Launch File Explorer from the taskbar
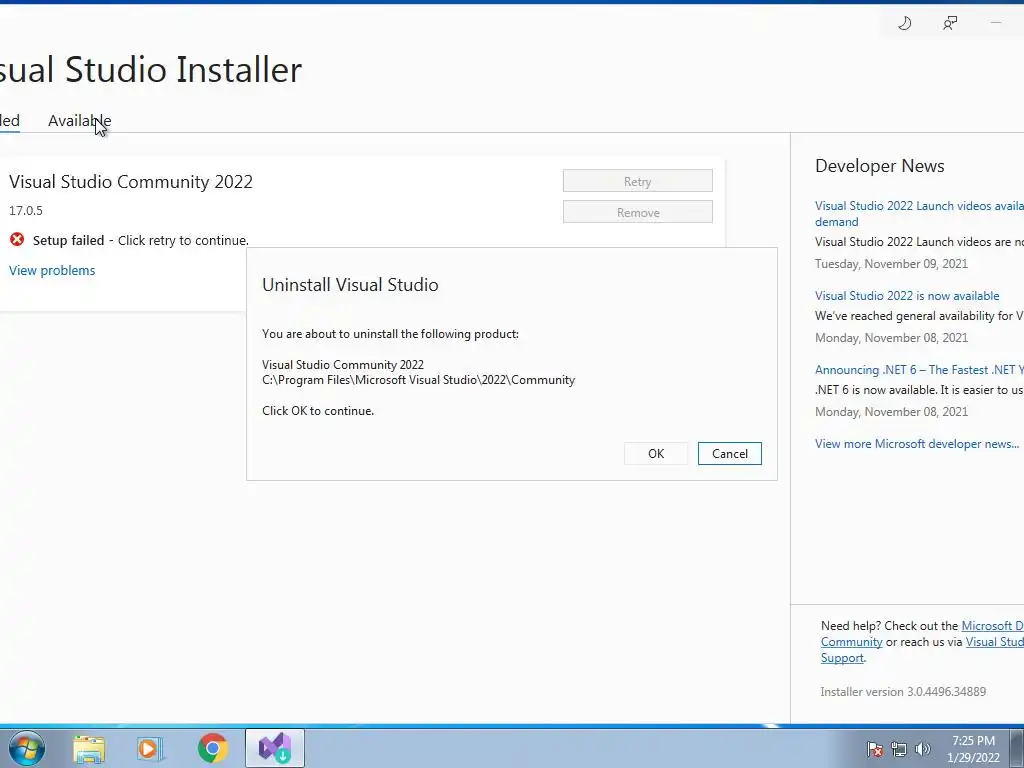Image resolution: width=1024 pixels, height=768 pixels. (x=89, y=748)
